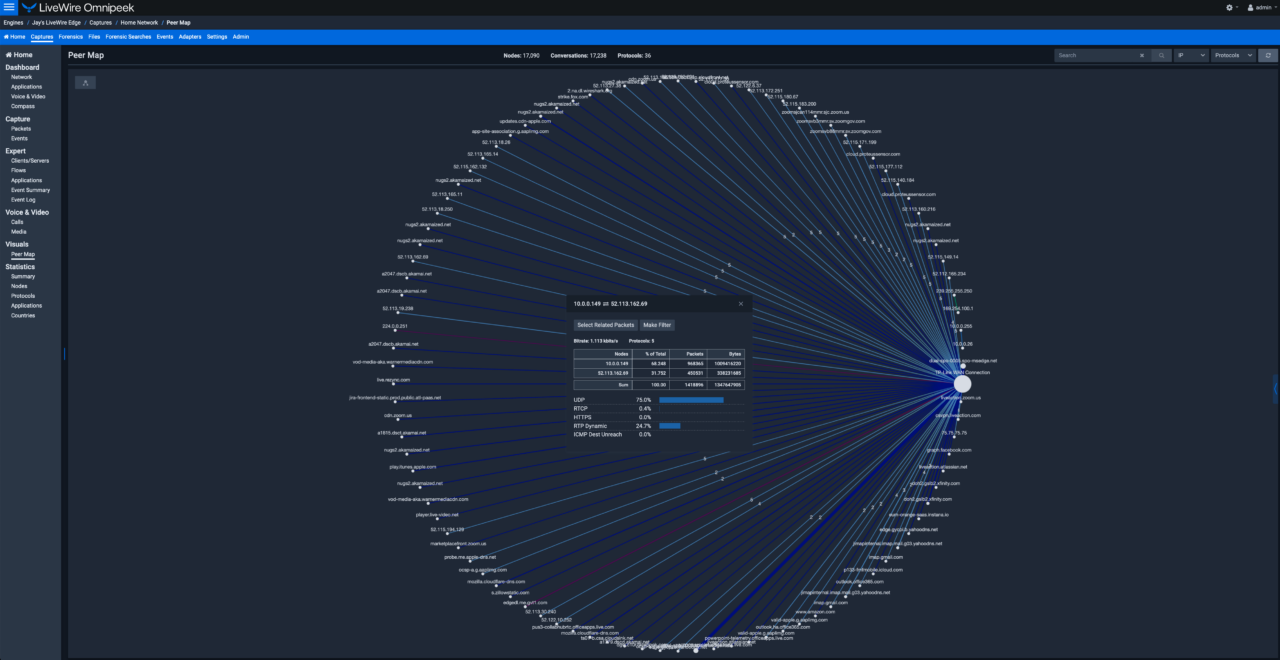
Task: Expand the IP address type dropdown
Action: coord(1191,55)
